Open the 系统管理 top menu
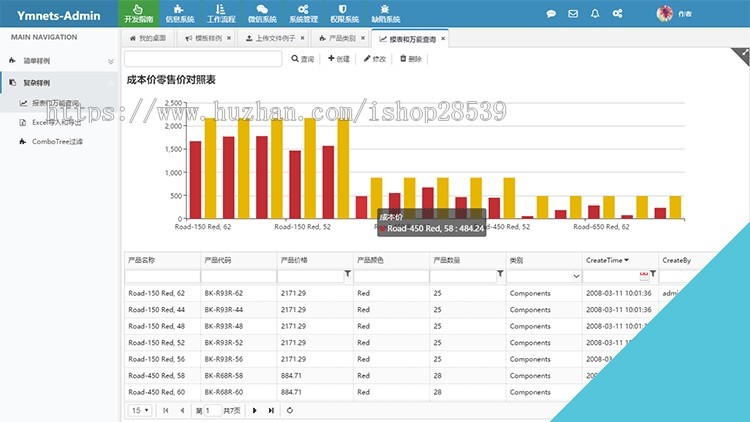The image size is (750, 422). pos(303,13)
